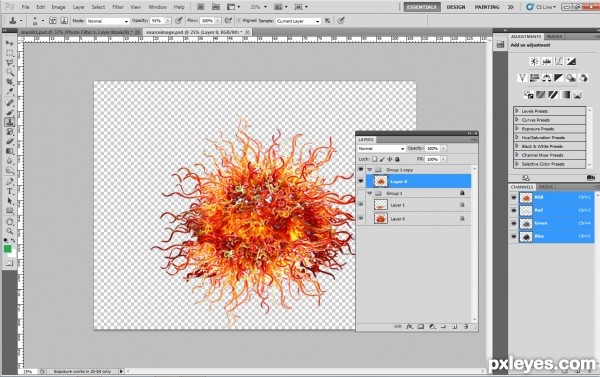Add a Black & White adjustment
The height and width of the screenshot is (377, 600).
(559, 78)
